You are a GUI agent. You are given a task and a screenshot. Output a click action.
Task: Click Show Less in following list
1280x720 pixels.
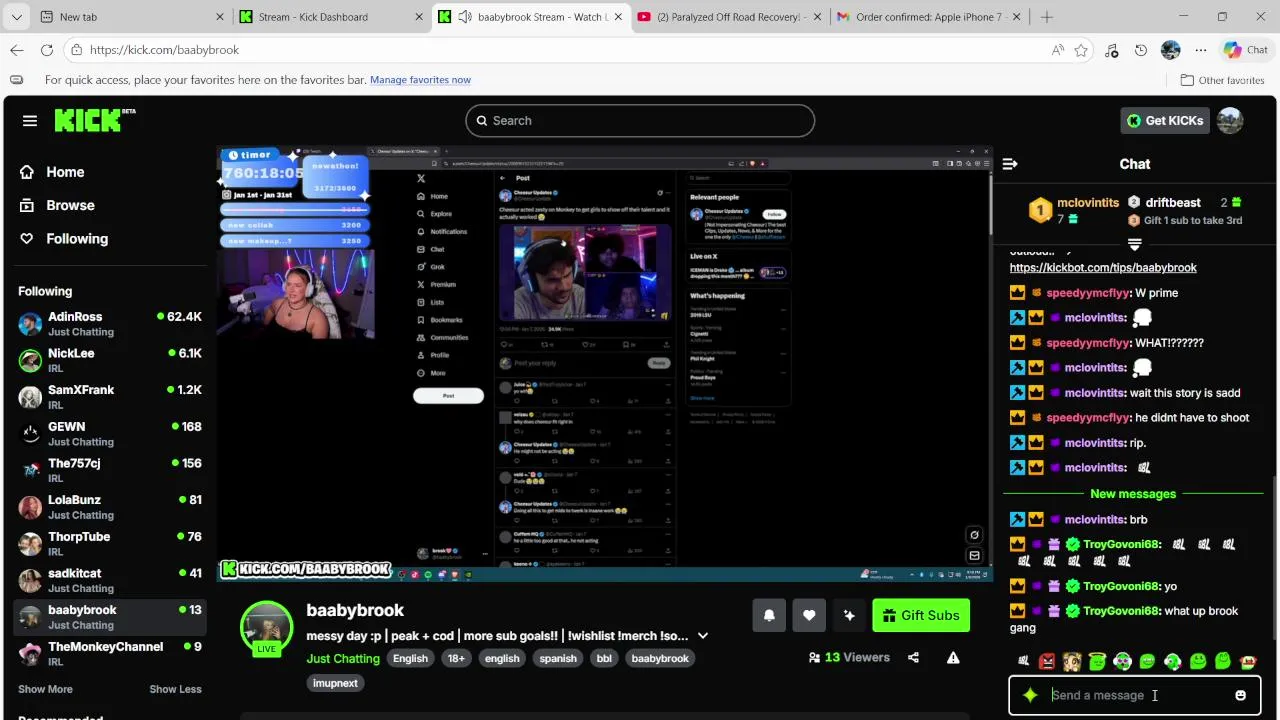175,689
